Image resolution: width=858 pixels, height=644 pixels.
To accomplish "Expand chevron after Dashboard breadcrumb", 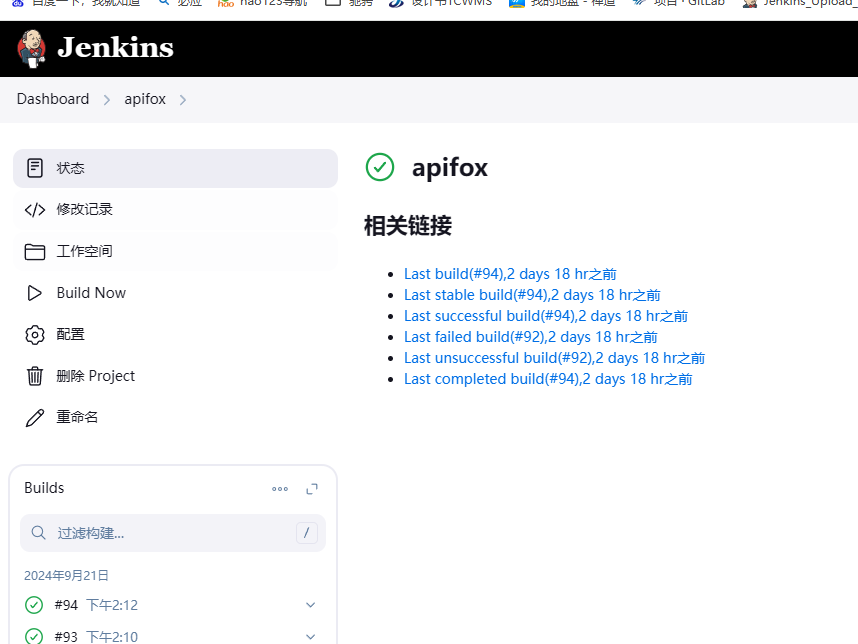I will (x=107, y=100).
